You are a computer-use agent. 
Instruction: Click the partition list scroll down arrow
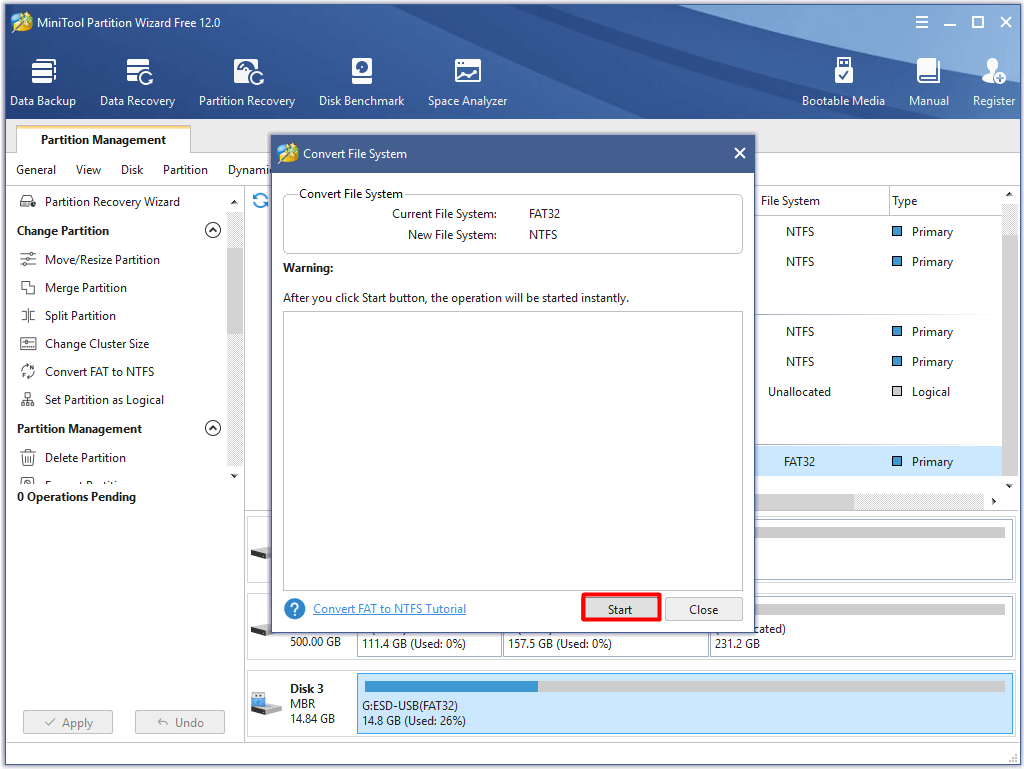tap(1009, 486)
